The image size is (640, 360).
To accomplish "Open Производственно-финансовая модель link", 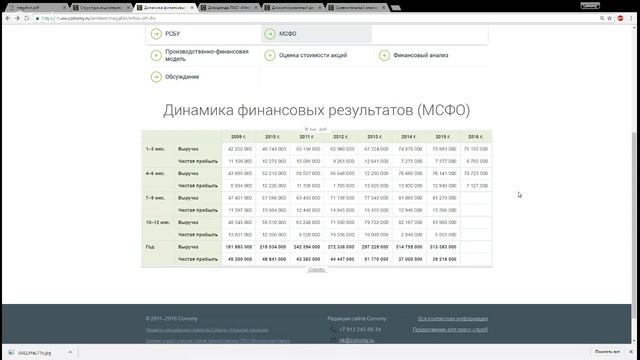I will click(x=207, y=55).
